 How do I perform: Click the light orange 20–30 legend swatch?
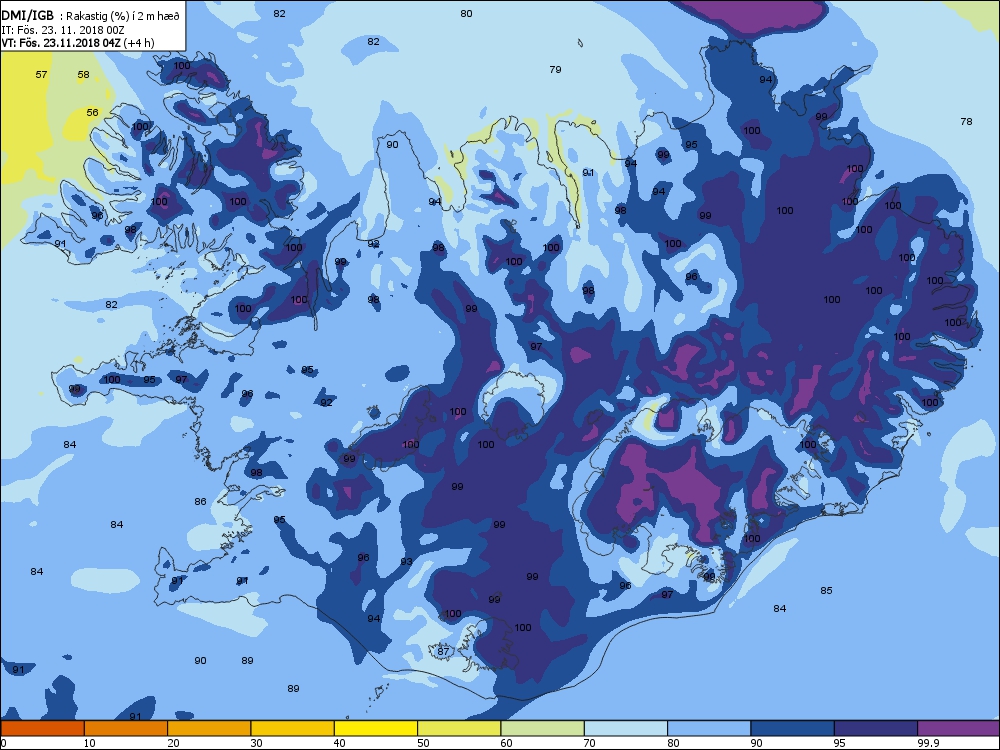[x=209, y=728]
